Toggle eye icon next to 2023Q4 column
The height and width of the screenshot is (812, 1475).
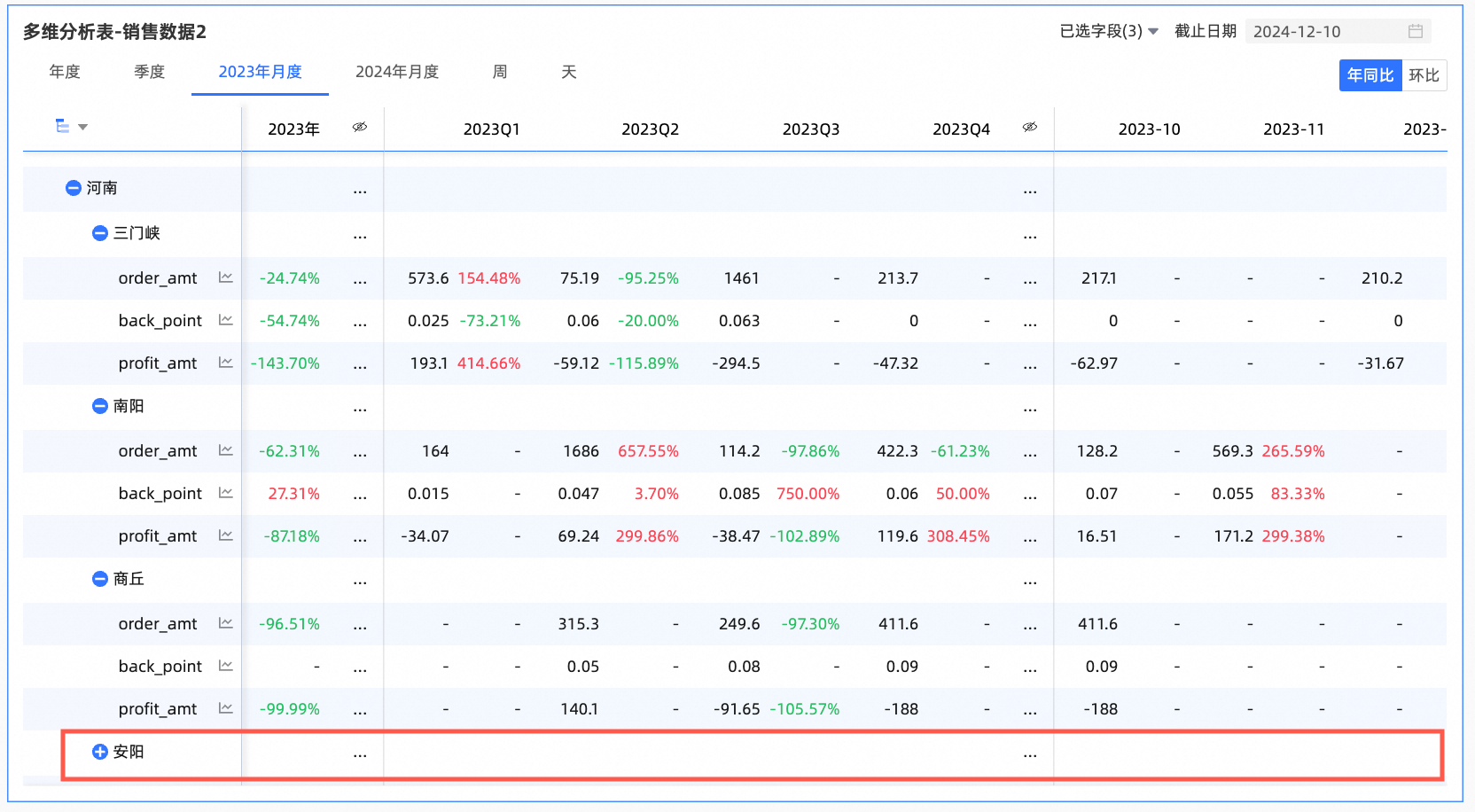[x=1030, y=128]
